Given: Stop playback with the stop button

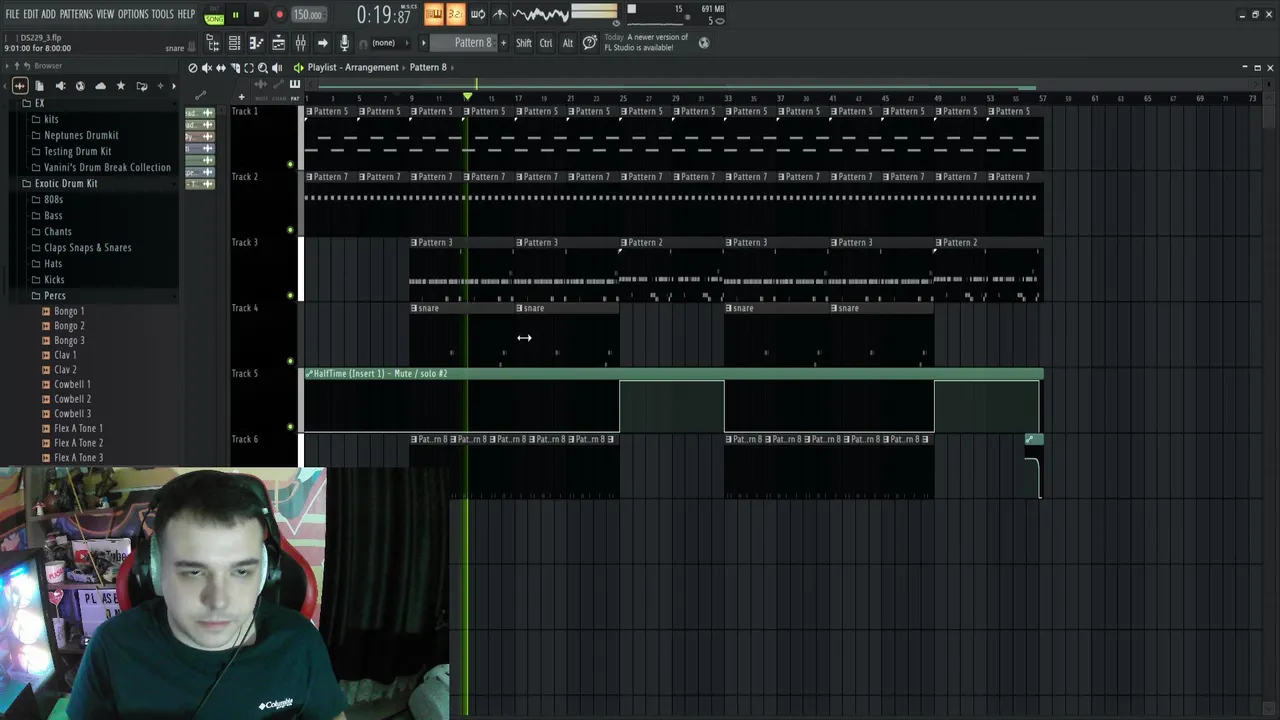Looking at the screenshot, I should coord(256,15).
